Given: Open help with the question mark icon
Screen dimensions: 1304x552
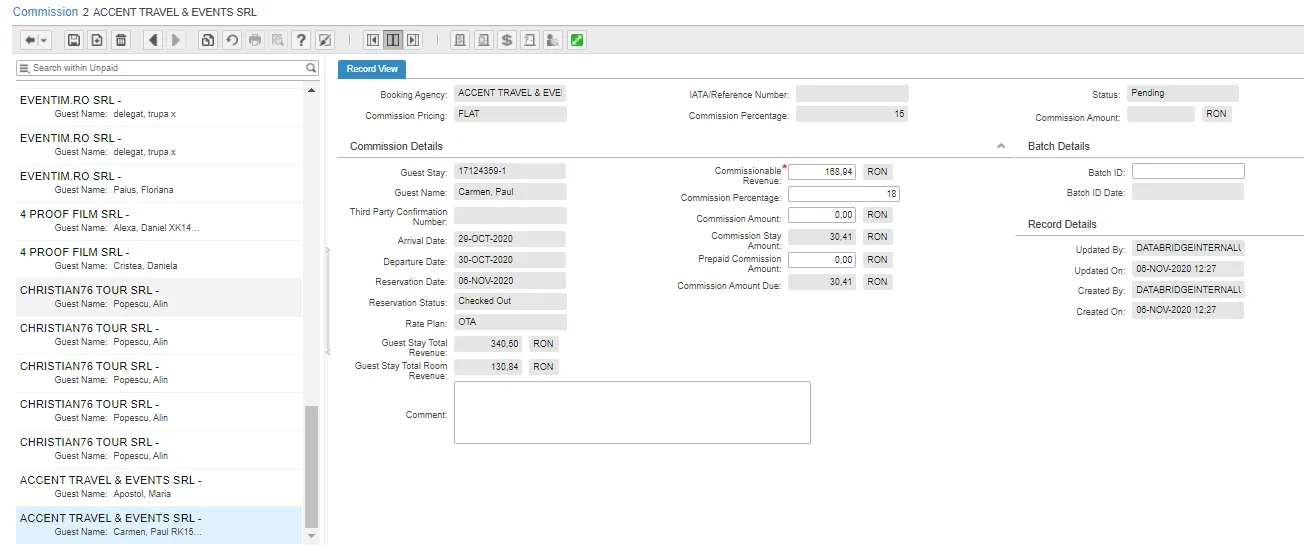Looking at the screenshot, I should pos(300,40).
